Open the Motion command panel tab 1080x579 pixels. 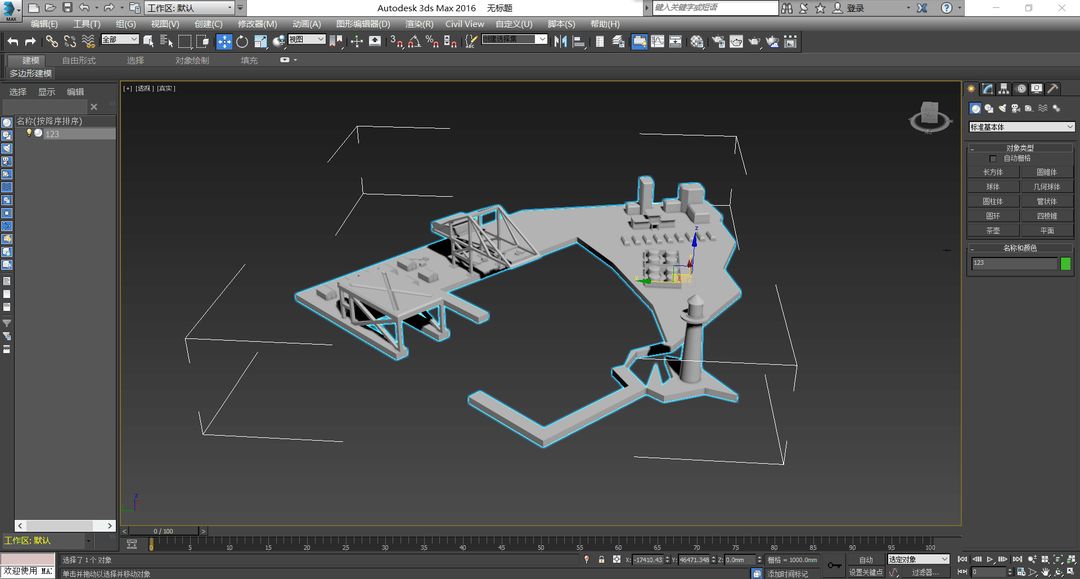pyautogui.click(x=1020, y=89)
